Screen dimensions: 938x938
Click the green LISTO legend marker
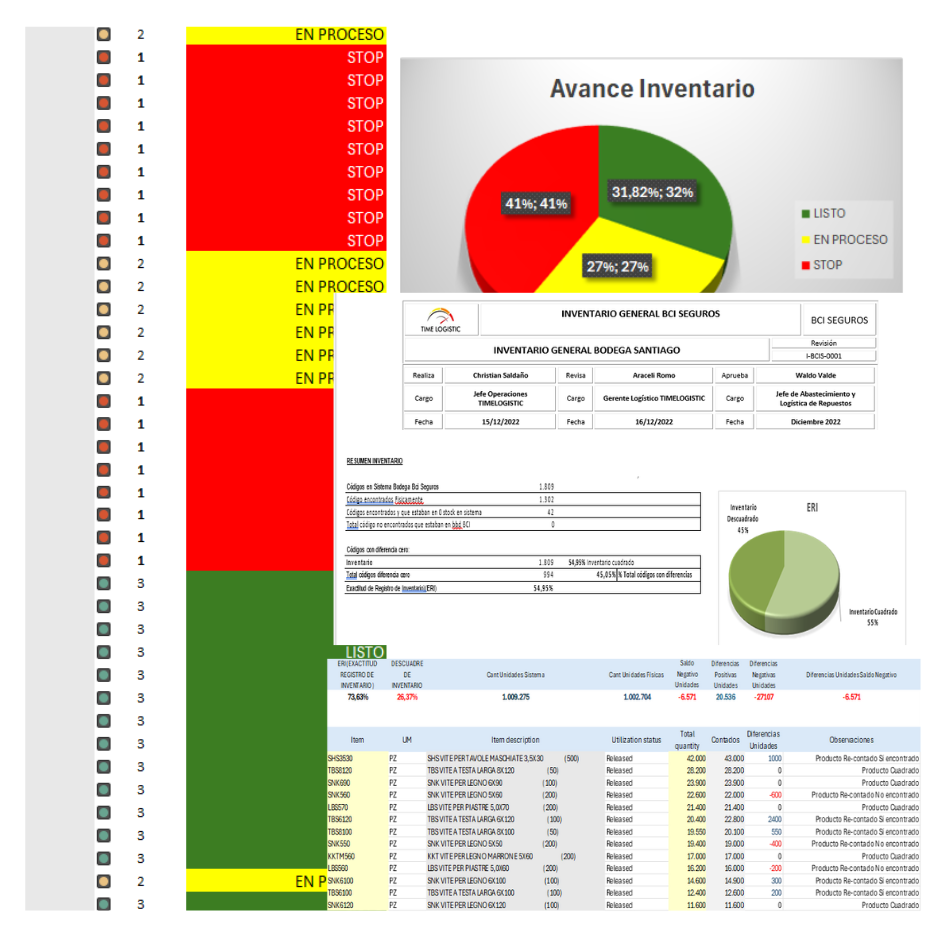pos(805,213)
